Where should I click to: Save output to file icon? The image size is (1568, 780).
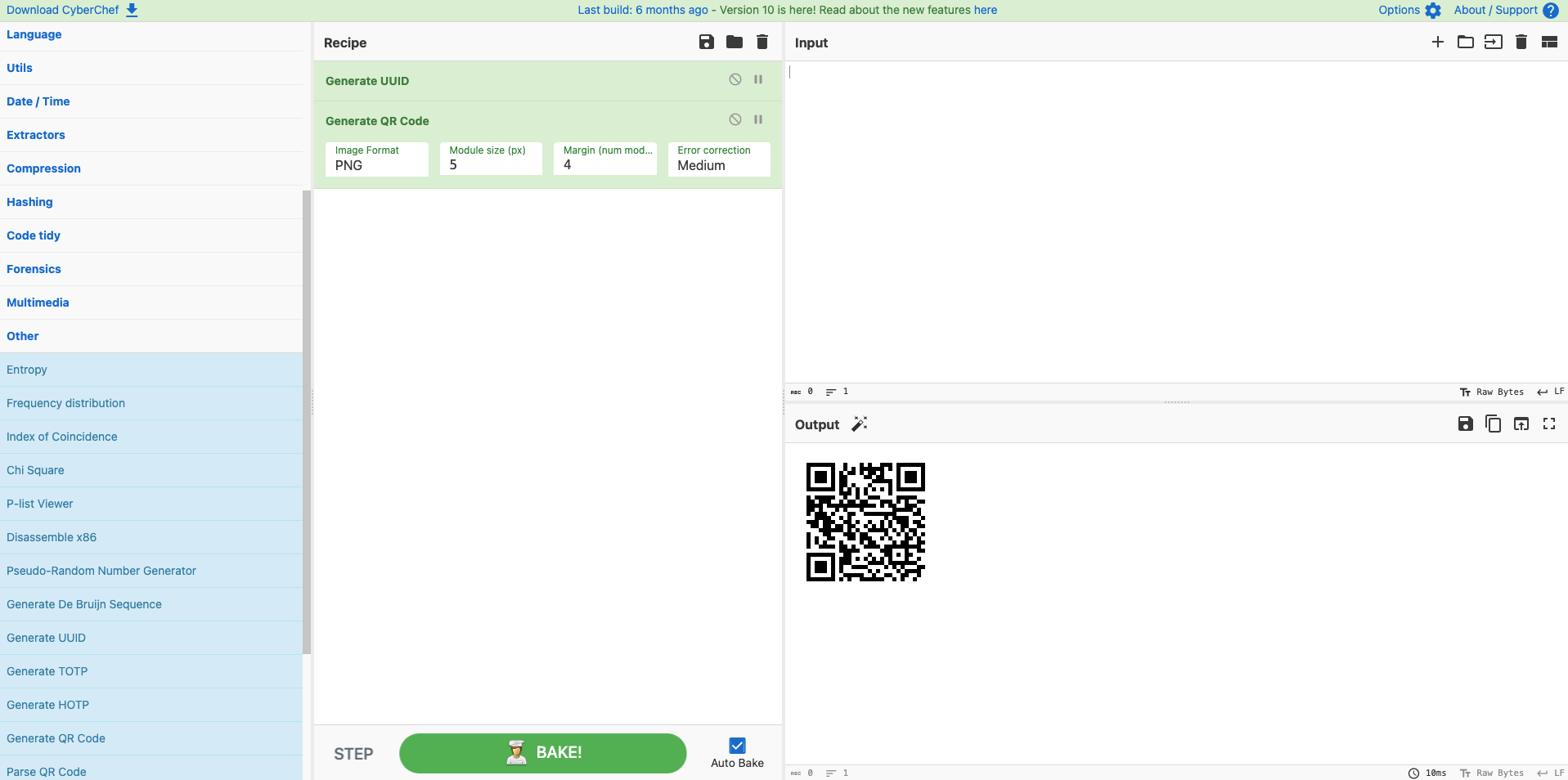click(1466, 424)
